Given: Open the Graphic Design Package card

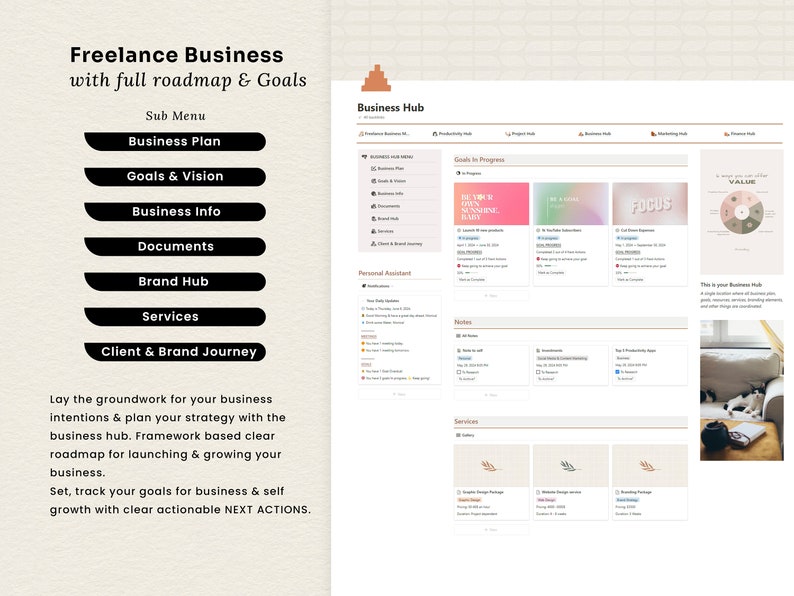Looking at the screenshot, I should tap(491, 482).
